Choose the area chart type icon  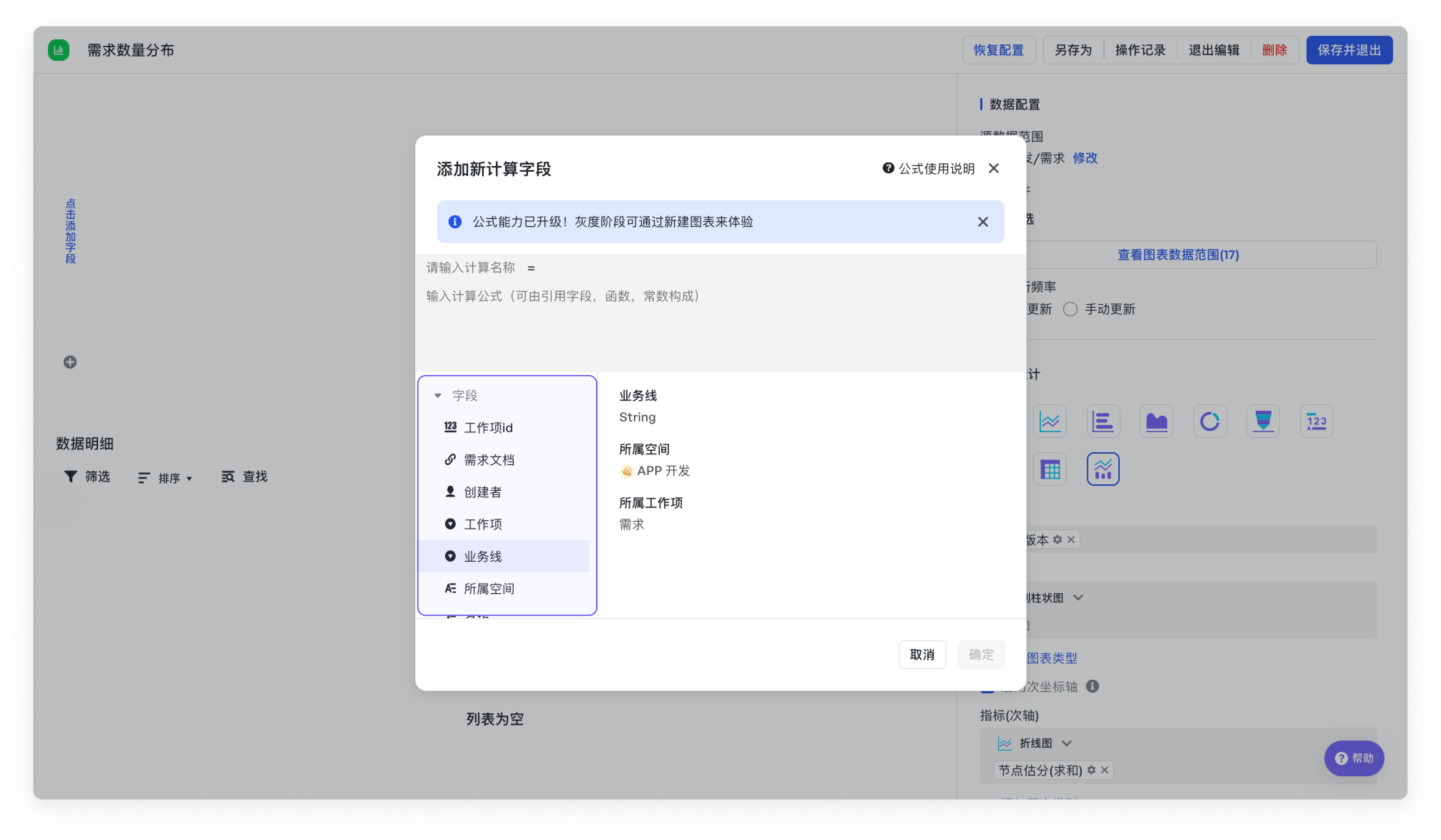(1157, 422)
